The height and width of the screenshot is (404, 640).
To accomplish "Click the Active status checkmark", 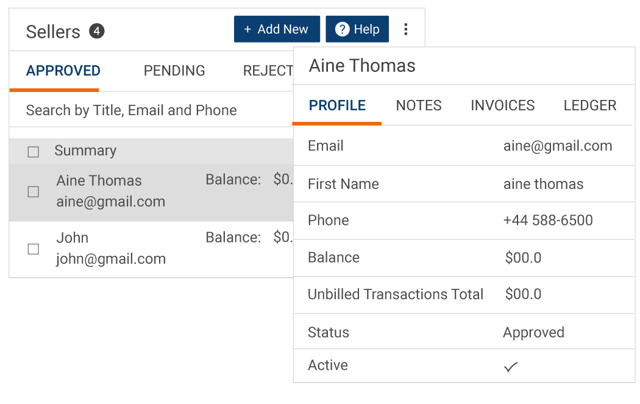I will [510, 367].
